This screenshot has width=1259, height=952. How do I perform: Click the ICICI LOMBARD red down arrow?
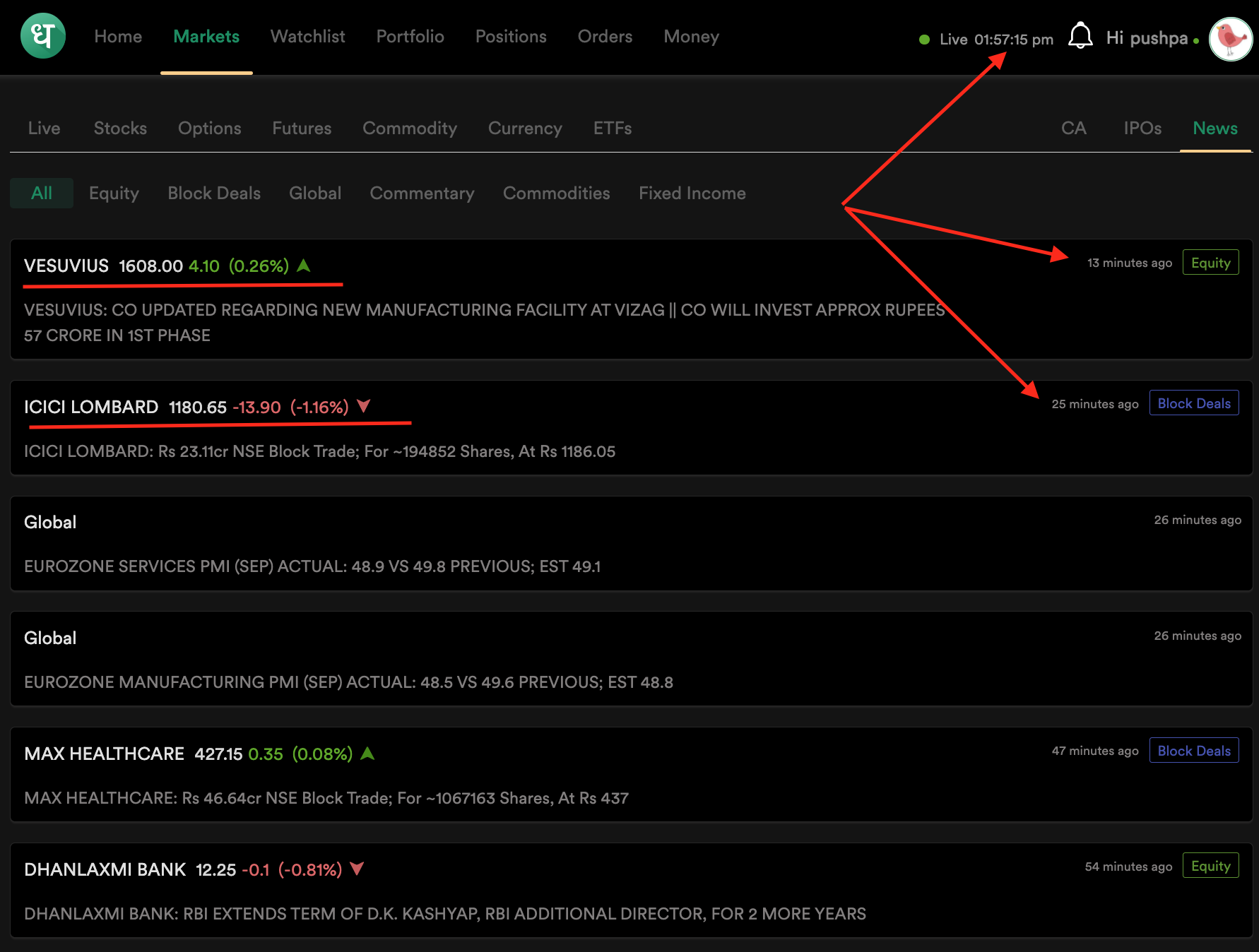(x=364, y=406)
